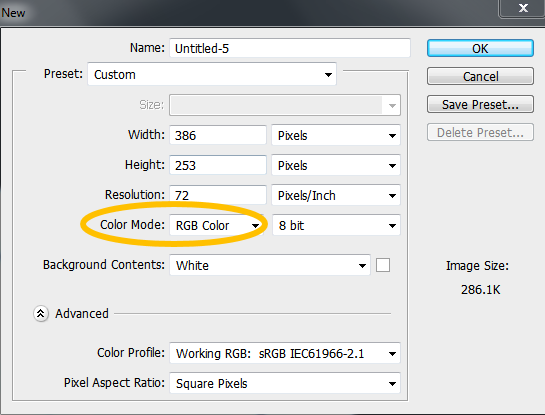Click the disabled Size dropdown arrow
Viewport: 545px width, 415px height.
click(x=392, y=105)
